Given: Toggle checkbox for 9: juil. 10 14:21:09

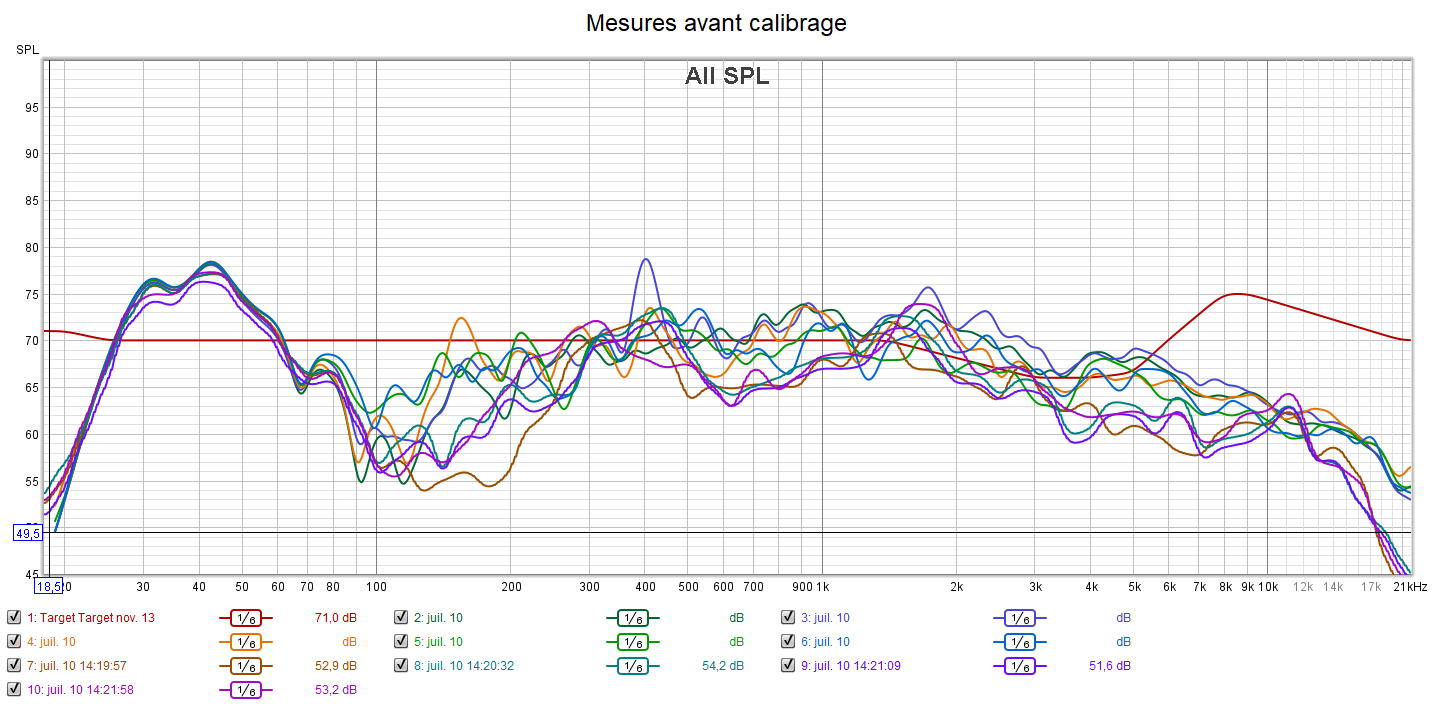Looking at the screenshot, I should pos(788,666).
